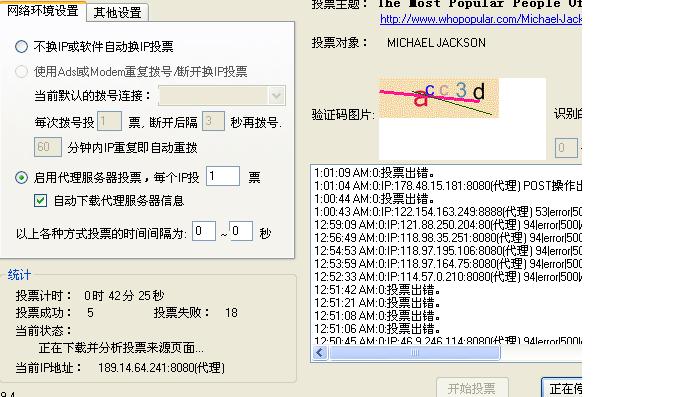Click the 正在停 button at bottom right
The height and width of the screenshot is (397, 683).
click(x=562, y=387)
